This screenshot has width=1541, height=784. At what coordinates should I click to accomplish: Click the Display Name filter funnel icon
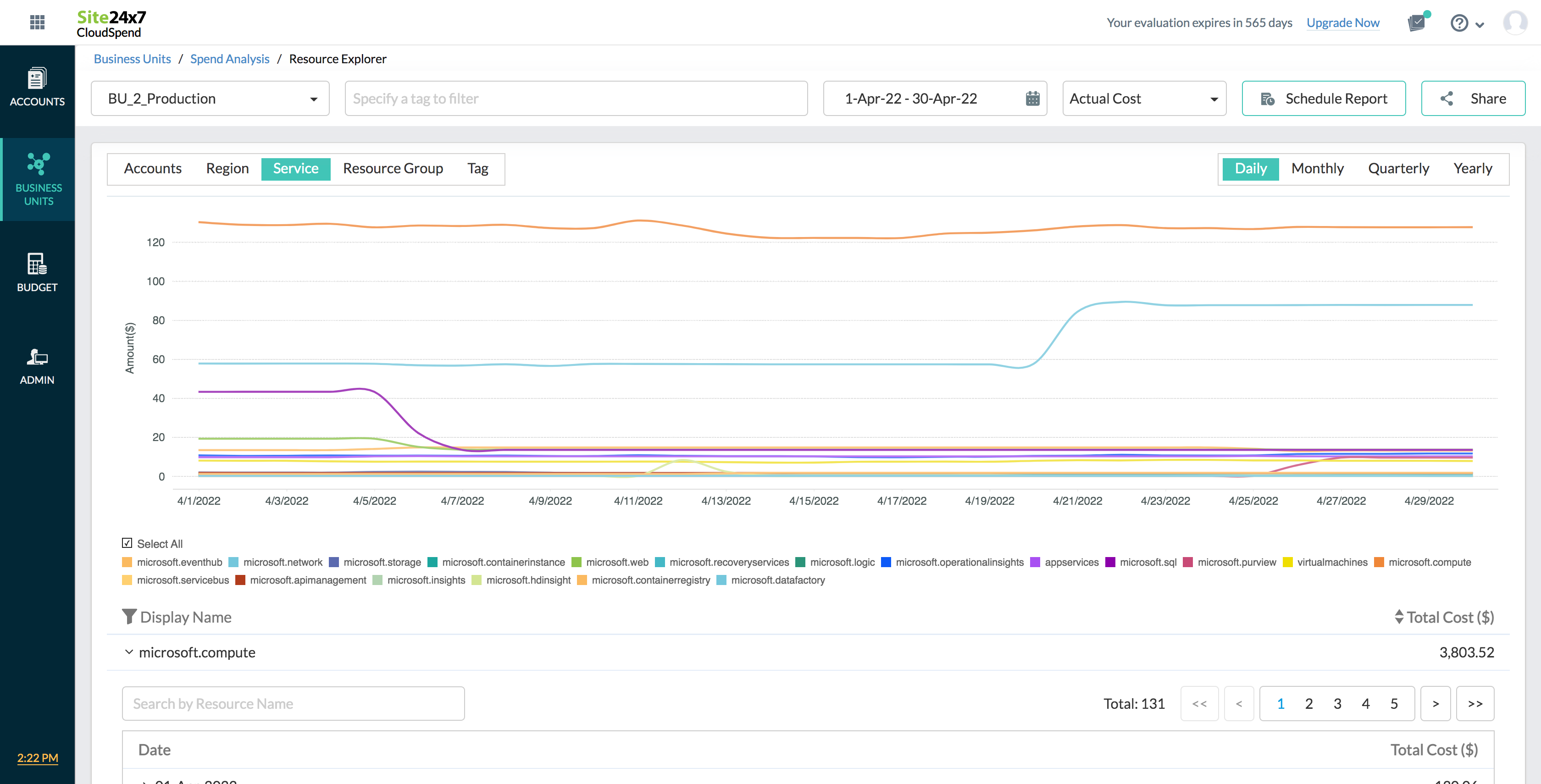(128, 617)
